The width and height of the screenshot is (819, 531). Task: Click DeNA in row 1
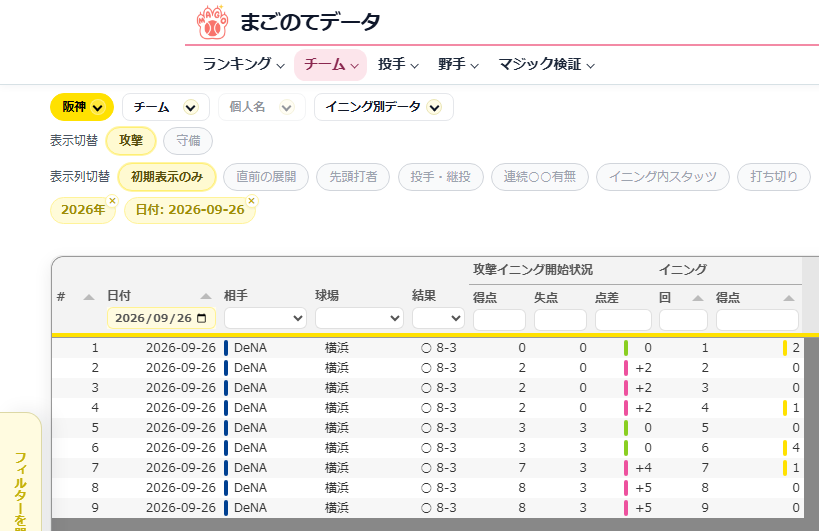coord(250,348)
